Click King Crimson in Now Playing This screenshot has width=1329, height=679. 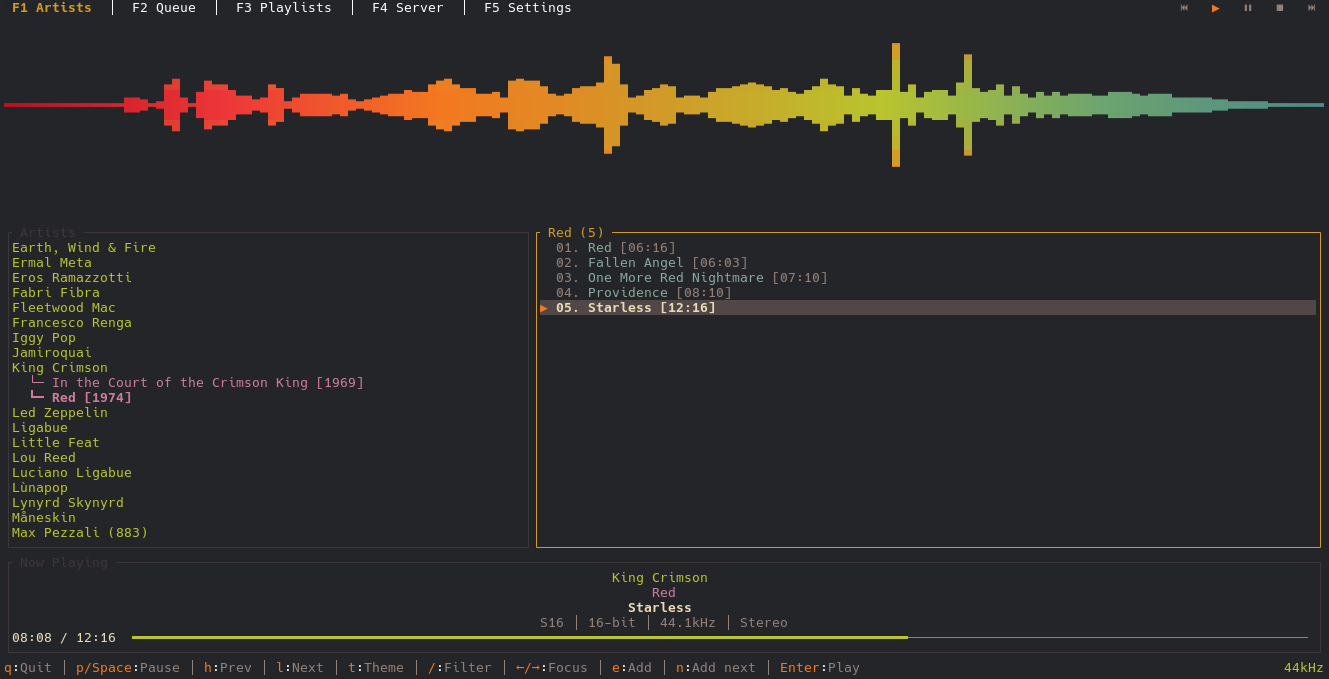click(x=660, y=578)
